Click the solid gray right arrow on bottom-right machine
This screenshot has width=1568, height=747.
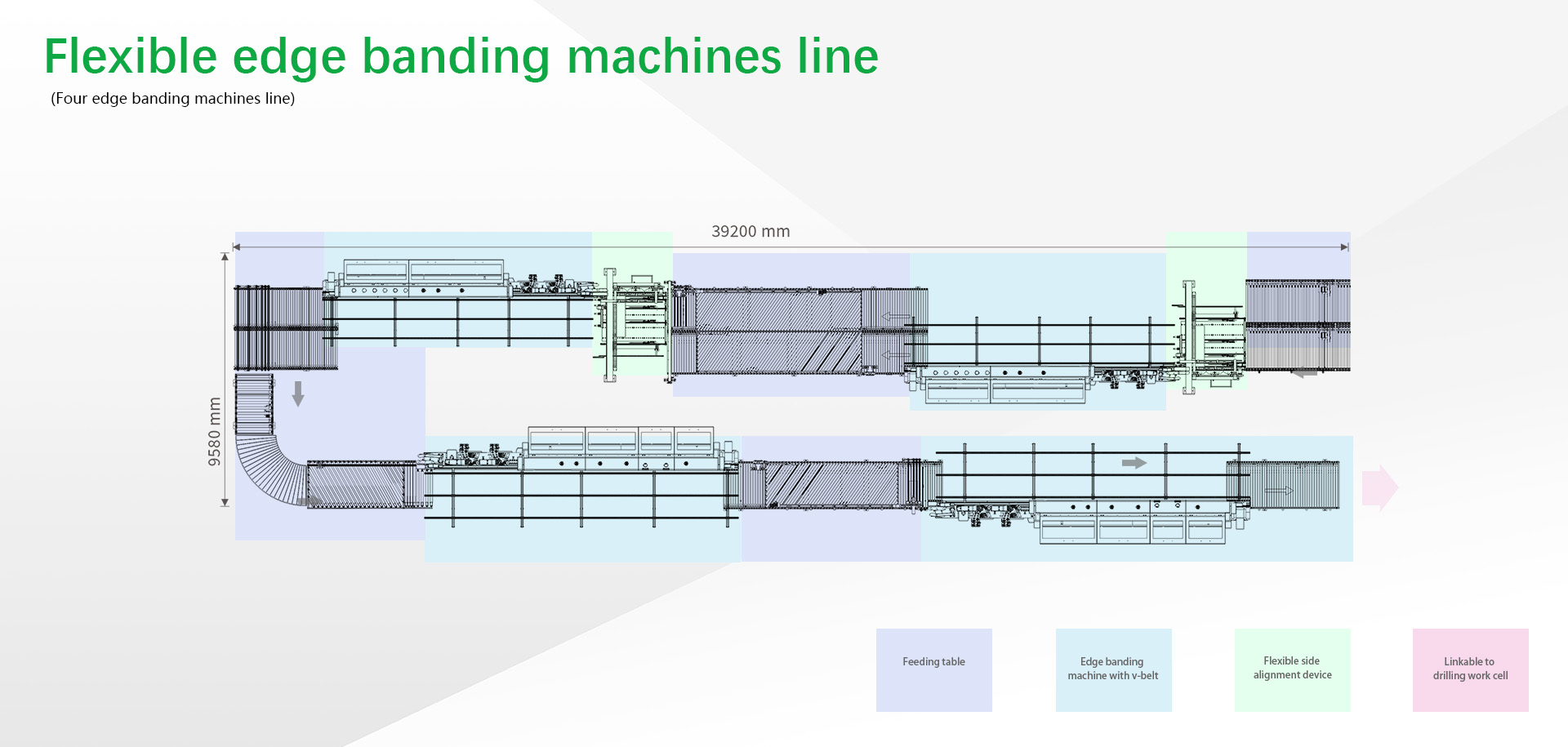coord(1134,463)
